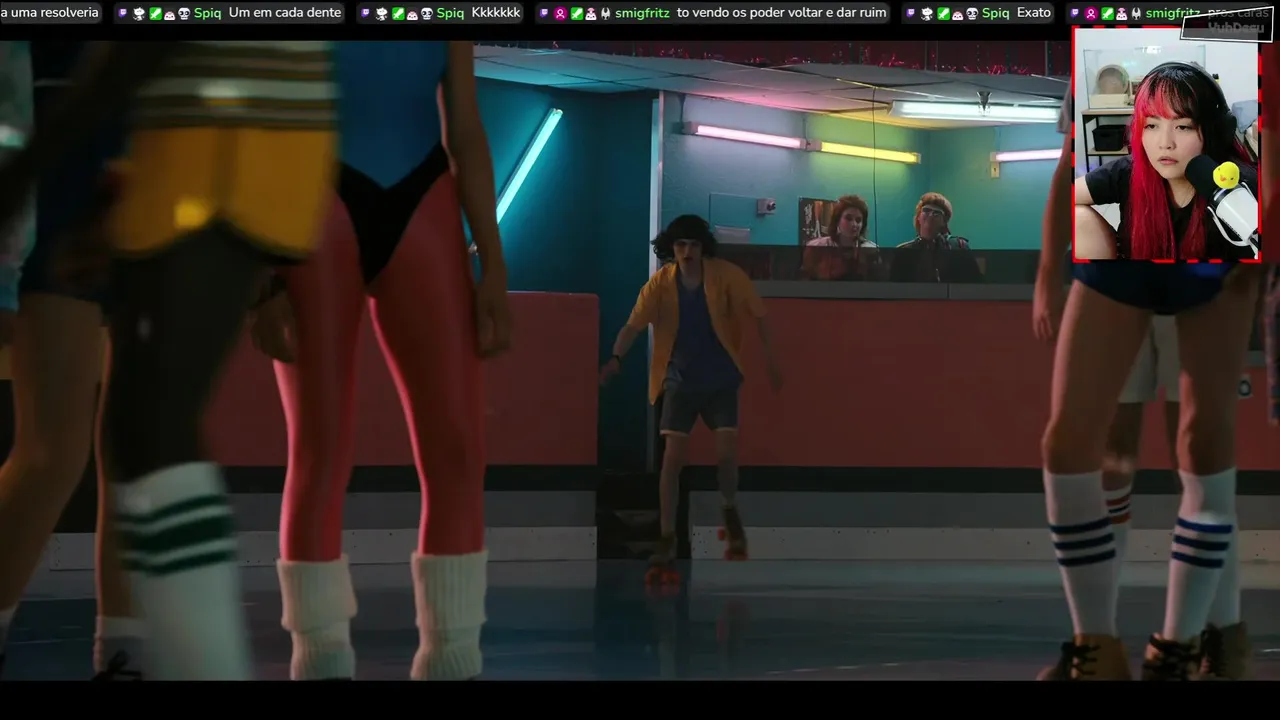Click username Spiq beside 'Um em cada dente'
Image resolution: width=1280 pixels, height=720 pixels.
click(x=207, y=13)
